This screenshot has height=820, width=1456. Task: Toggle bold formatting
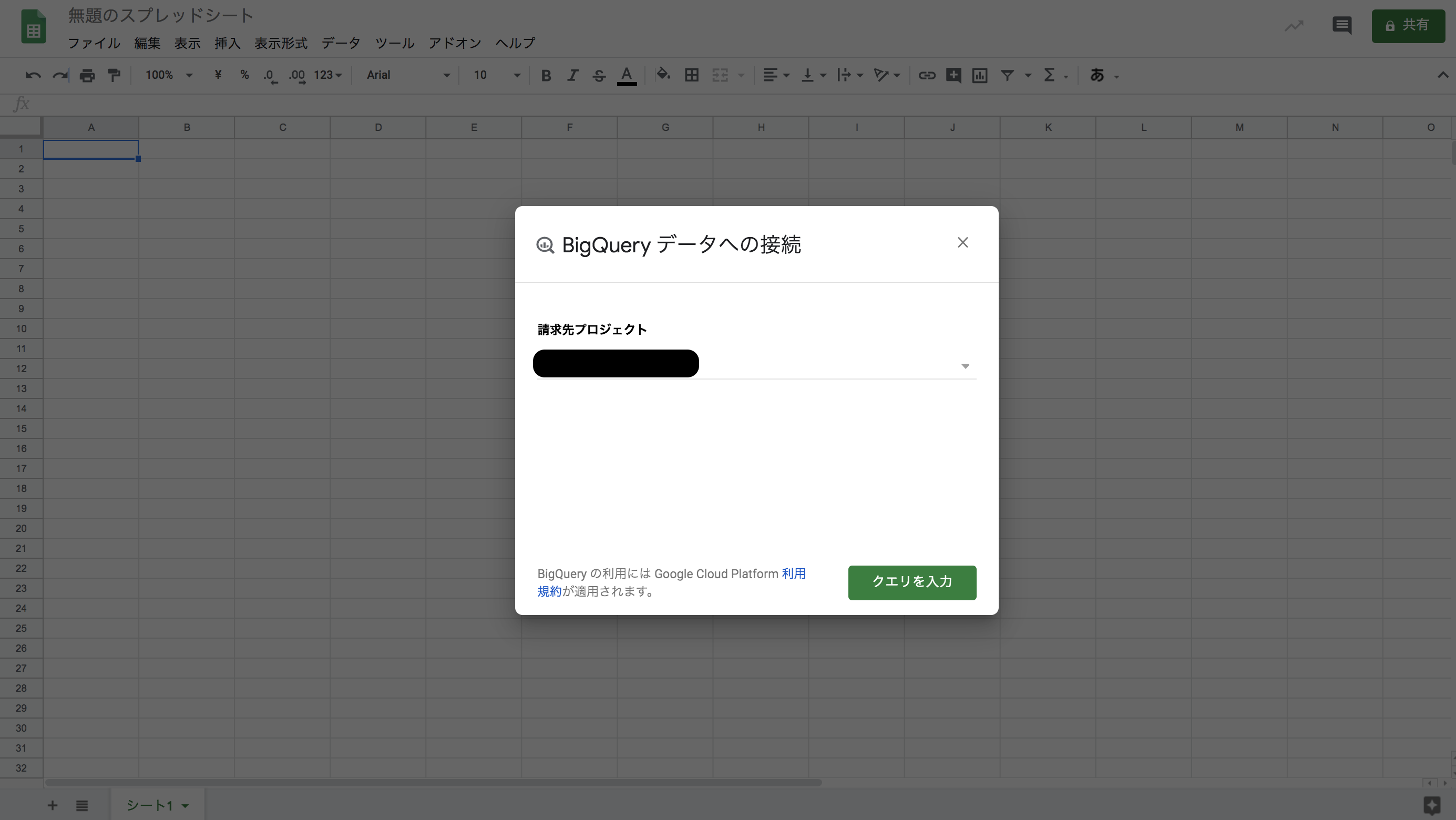pos(546,75)
